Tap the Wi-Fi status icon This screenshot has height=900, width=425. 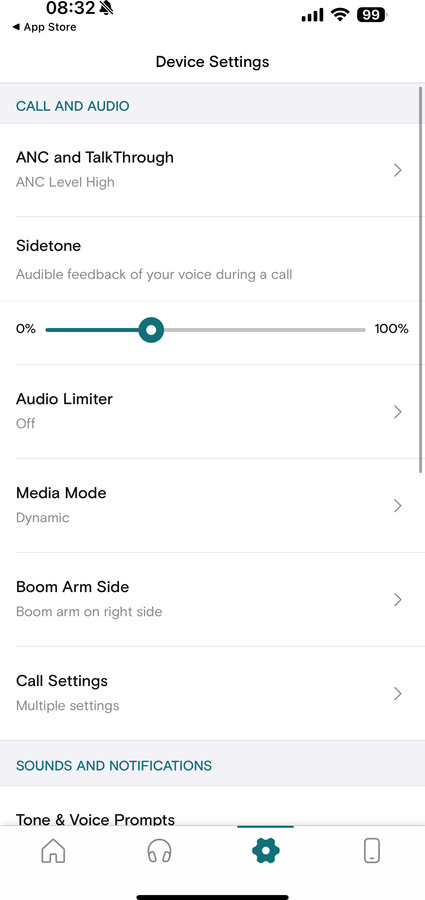tap(341, 15)
